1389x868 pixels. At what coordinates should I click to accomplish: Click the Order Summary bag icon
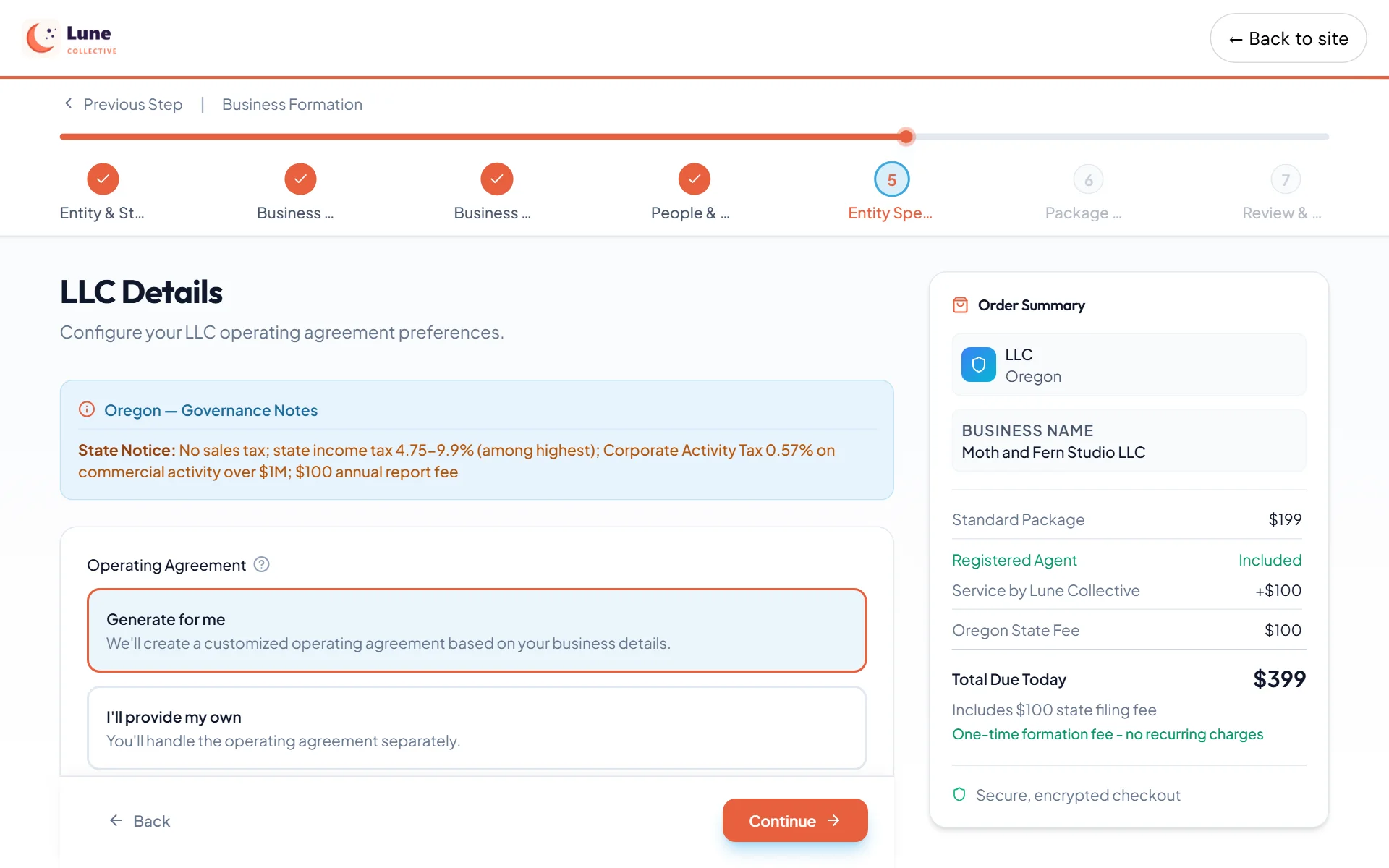click(960, 305)
